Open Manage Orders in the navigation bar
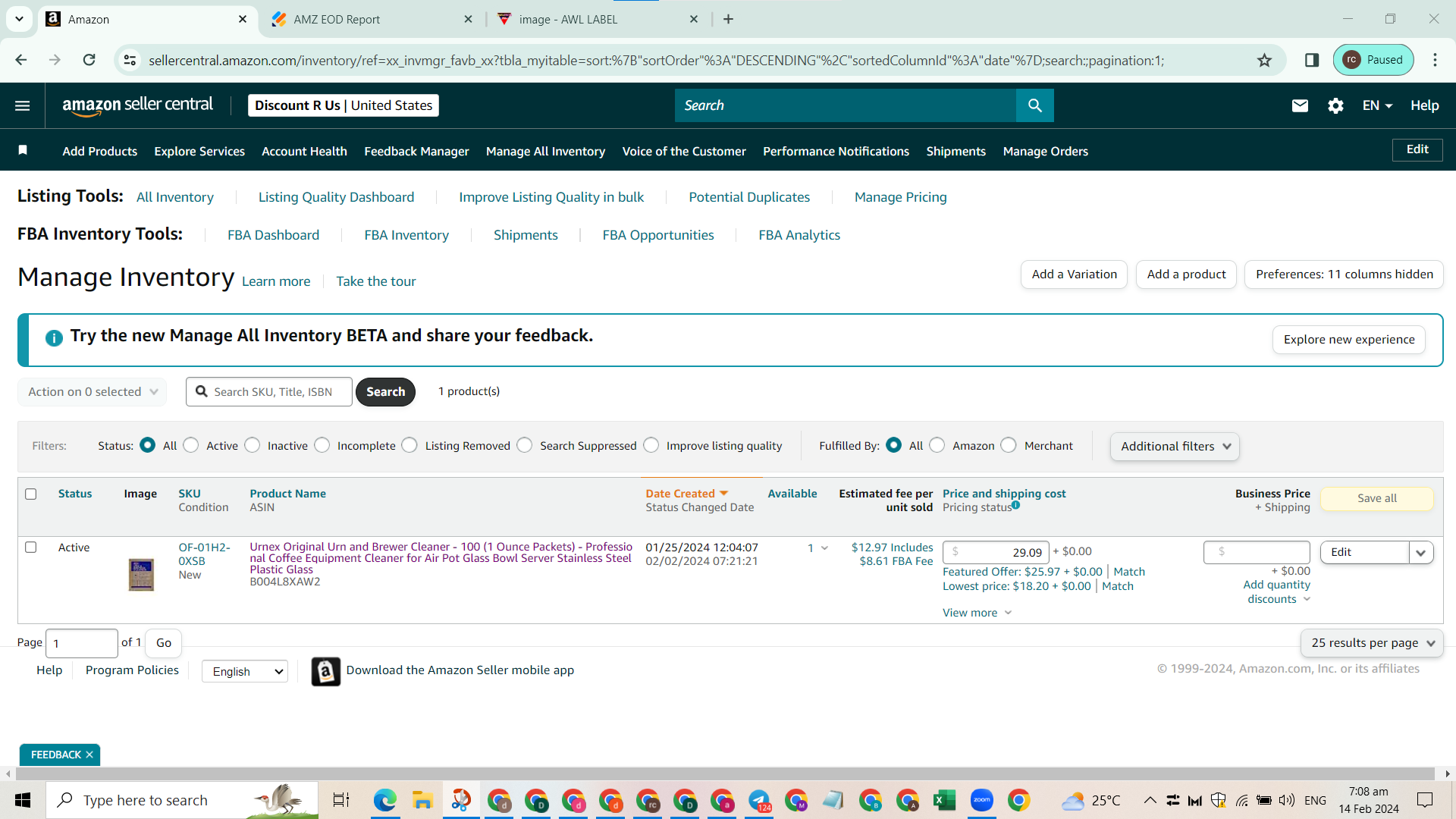 1045,151
